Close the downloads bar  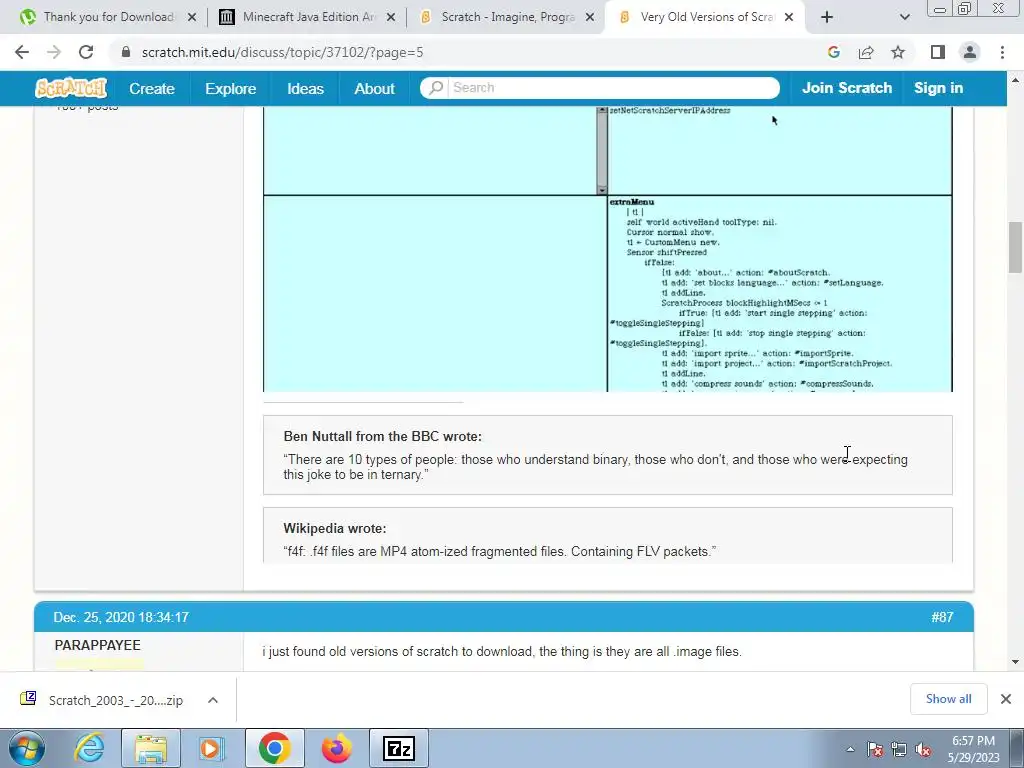1006,699
